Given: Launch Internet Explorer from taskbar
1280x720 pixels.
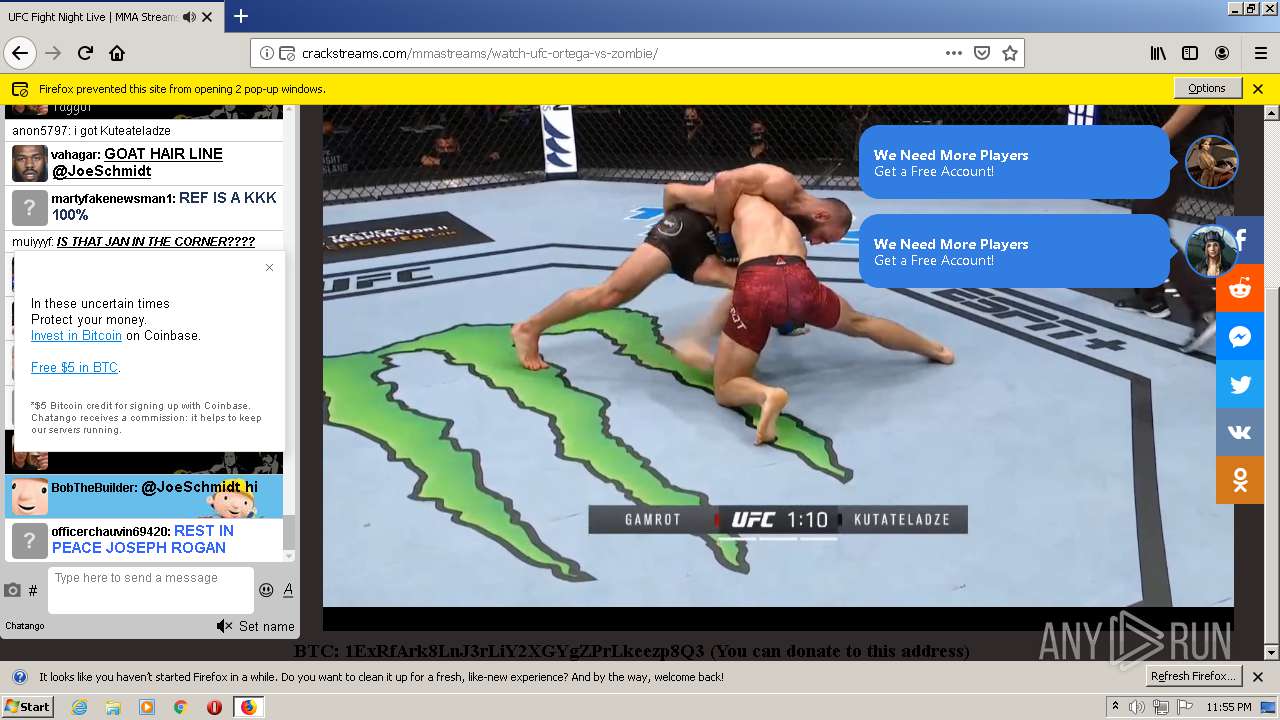Looking at the screenshot, I should (x=79, y=707).
